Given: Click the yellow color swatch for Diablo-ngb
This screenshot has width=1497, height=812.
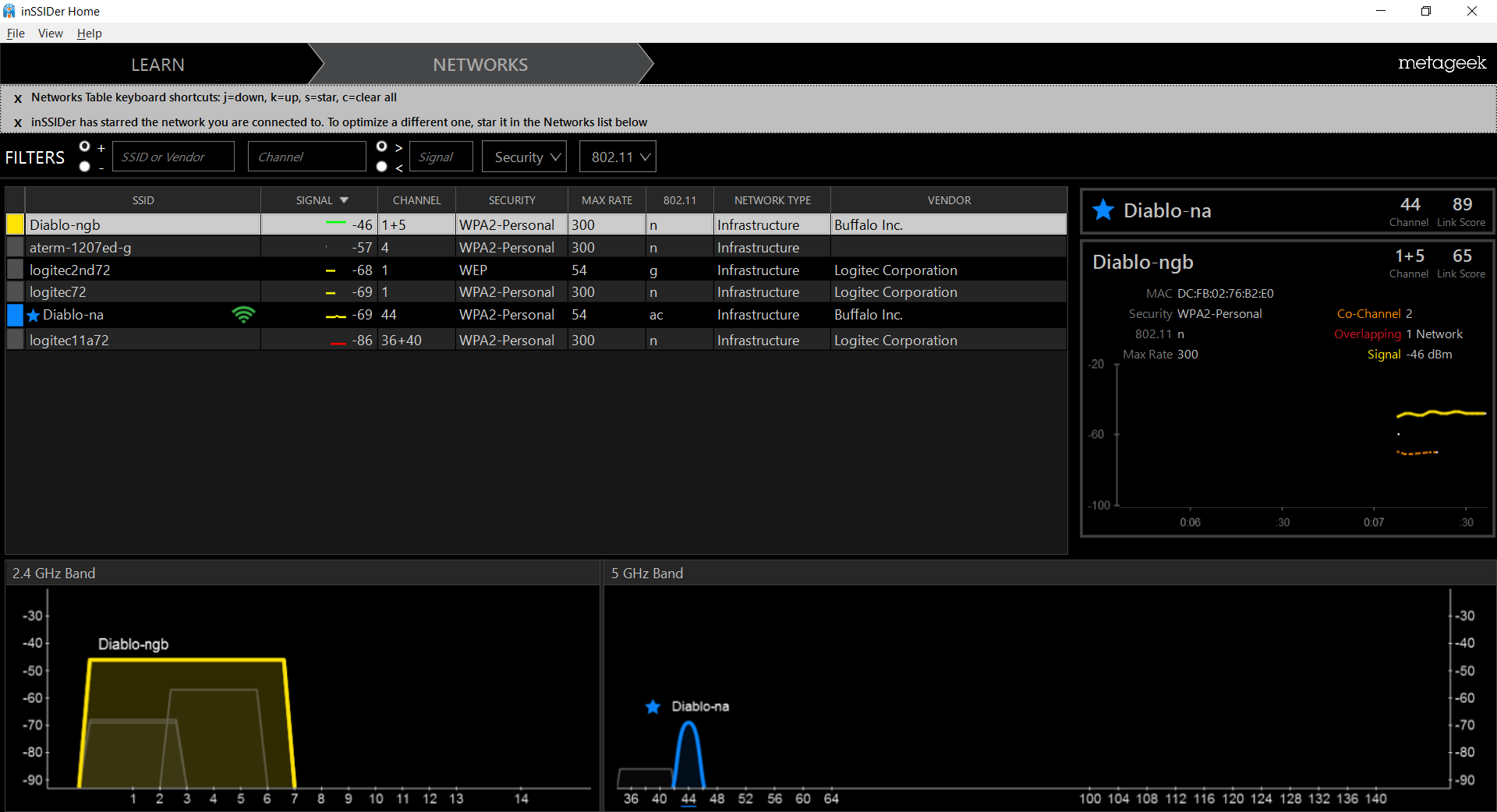Looking at the screenshot, I should click(x=16, y=224).
